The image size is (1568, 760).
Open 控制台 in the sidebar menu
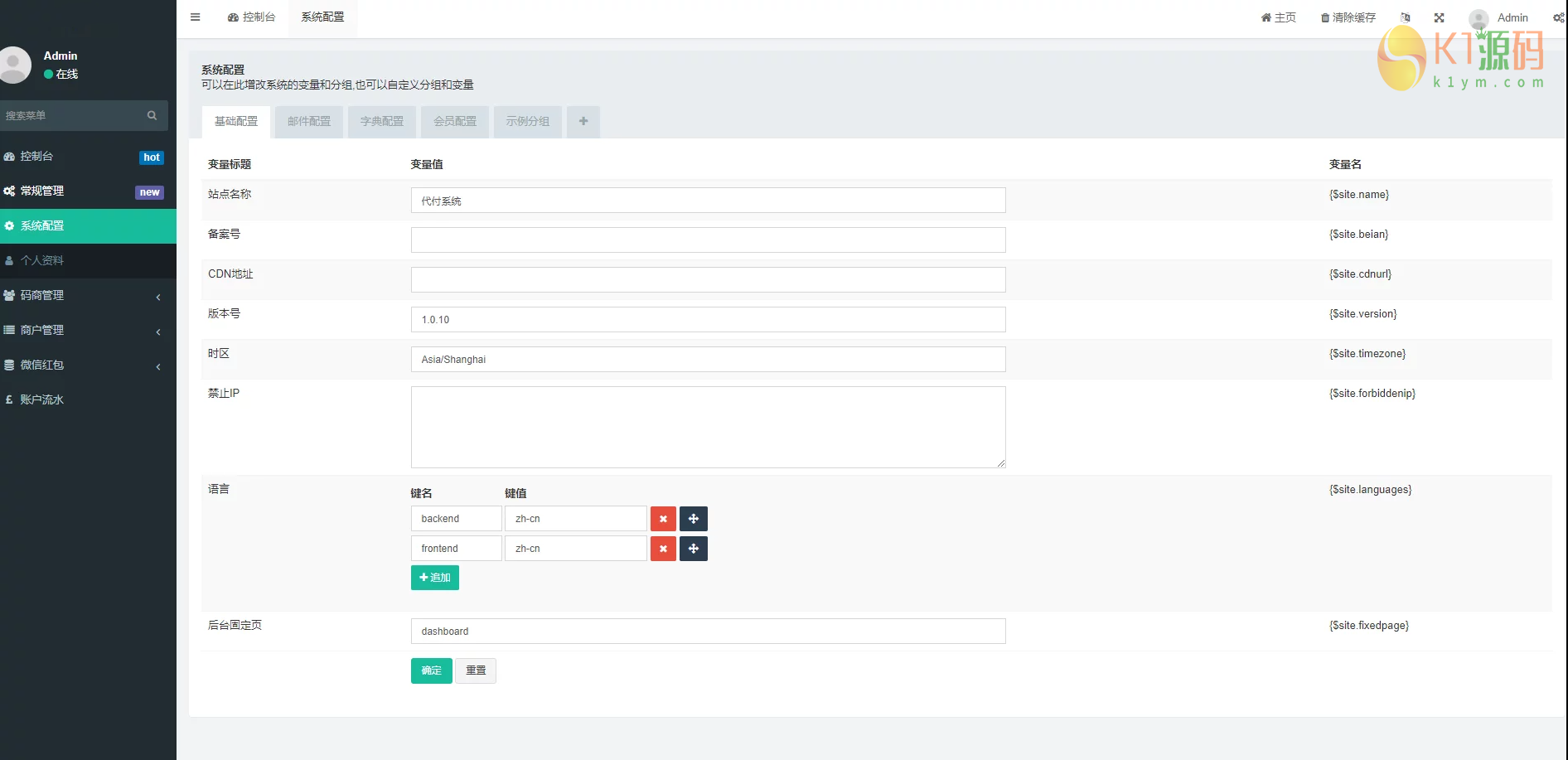(x=88, y=157)
